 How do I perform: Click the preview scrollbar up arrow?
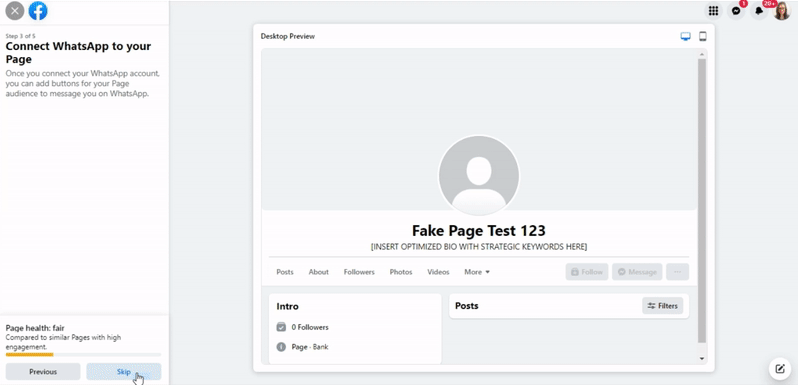click(702, 54)
